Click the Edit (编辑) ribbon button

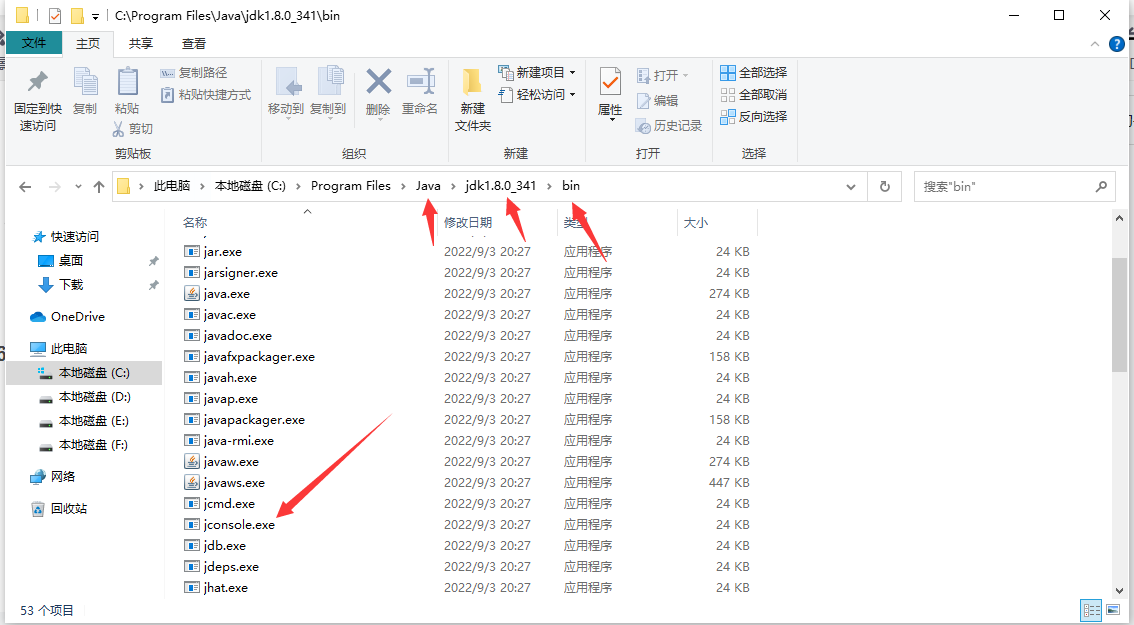657,101
